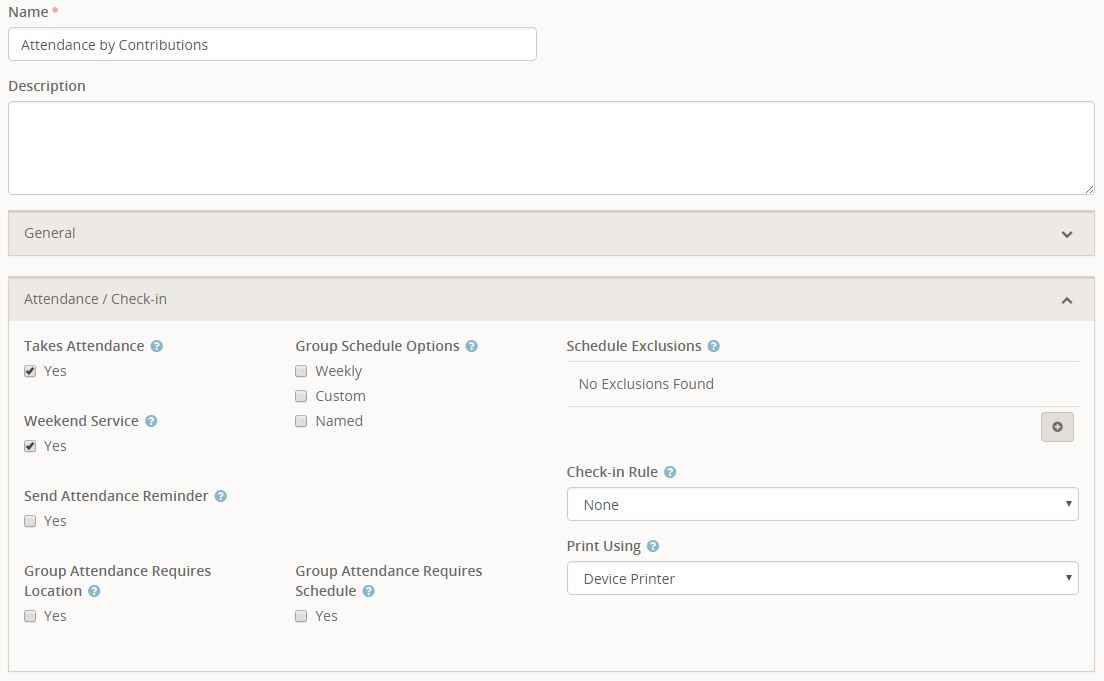
Task: Click help icon for Group Attendance Requires Location
Action: (x=94, y=591)
